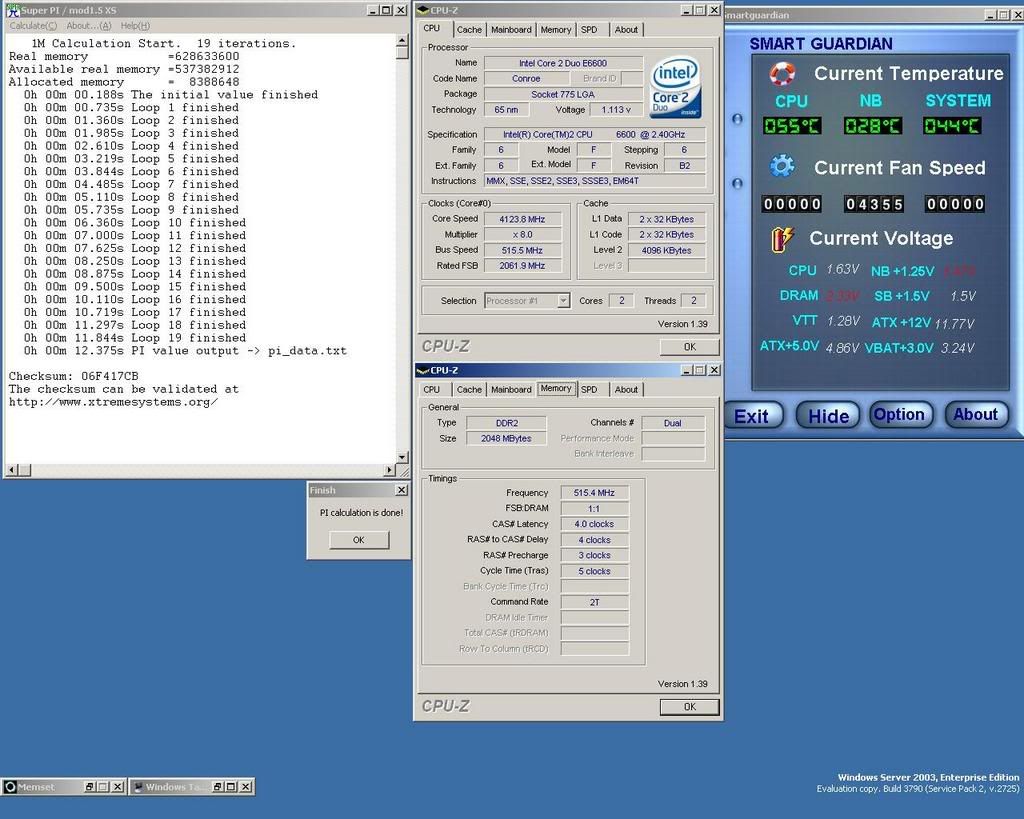Click the gear Current Fan Speed icon
The height and width of the screenshot is (819, 1024).
click(x=782, y=166)
